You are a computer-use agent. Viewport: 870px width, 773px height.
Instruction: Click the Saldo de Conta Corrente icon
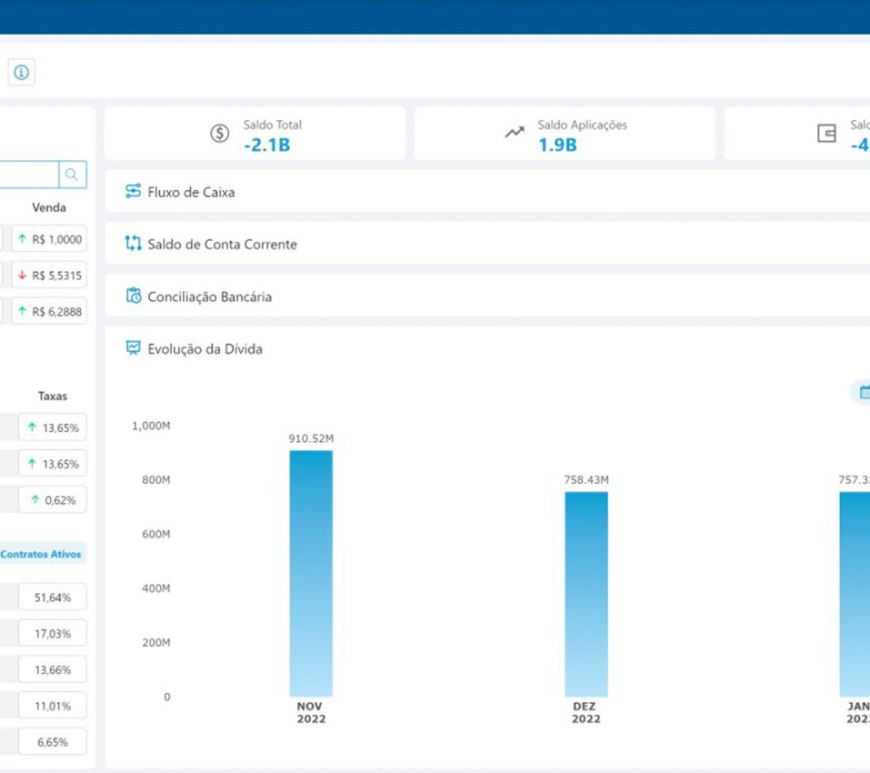(x=133, y=244)
